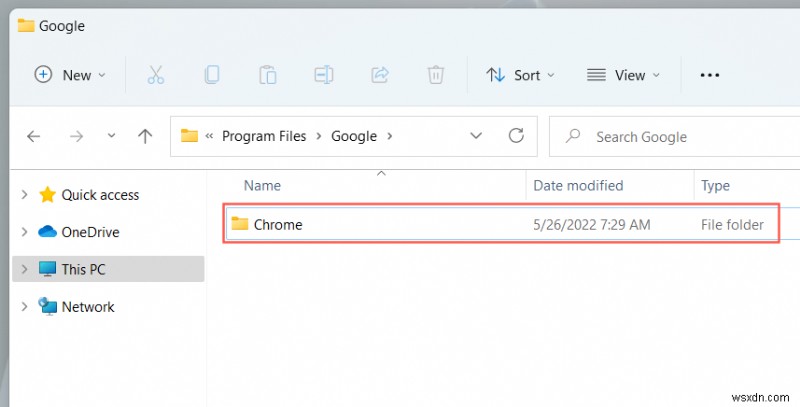Viewport: 800px width, 407px height.
Task: Open the View dropdown menu
Action: (x=623, y=75)
